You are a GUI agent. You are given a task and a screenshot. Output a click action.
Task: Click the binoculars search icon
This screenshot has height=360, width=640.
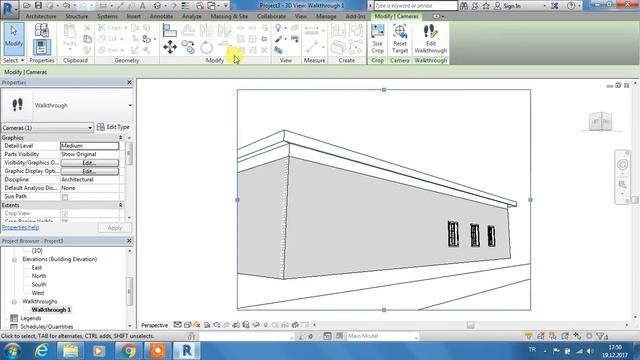464,6
